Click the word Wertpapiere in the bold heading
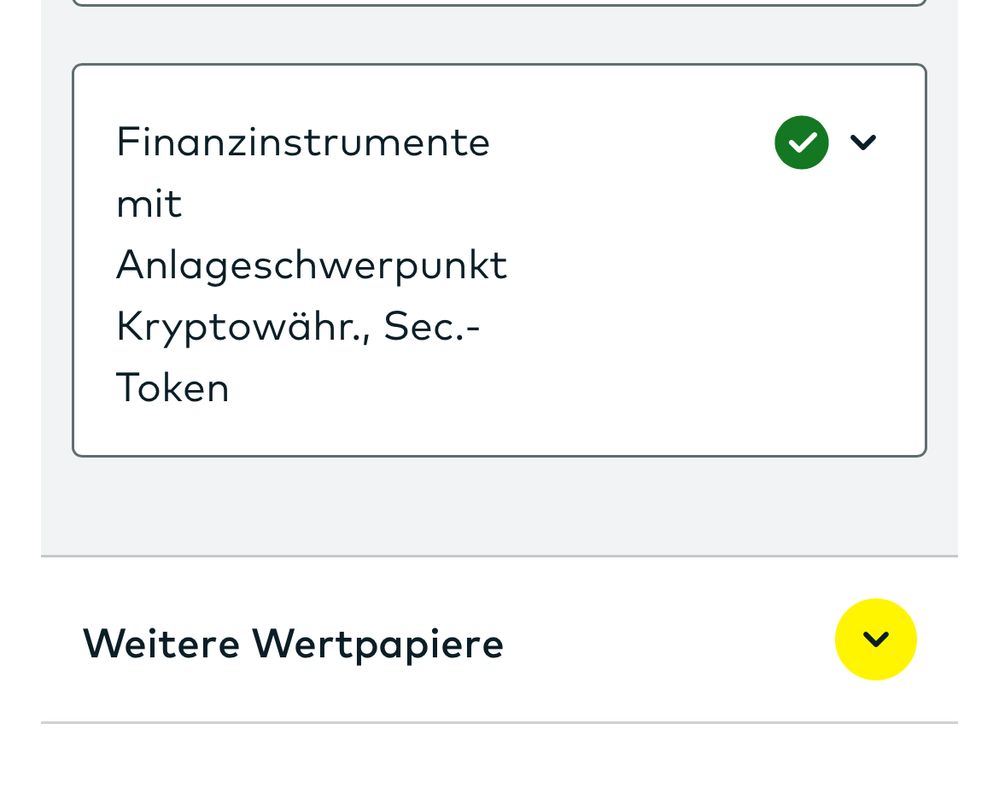This screenshot has width=999, height=793. pyautogui.click(x=377, y=644)
